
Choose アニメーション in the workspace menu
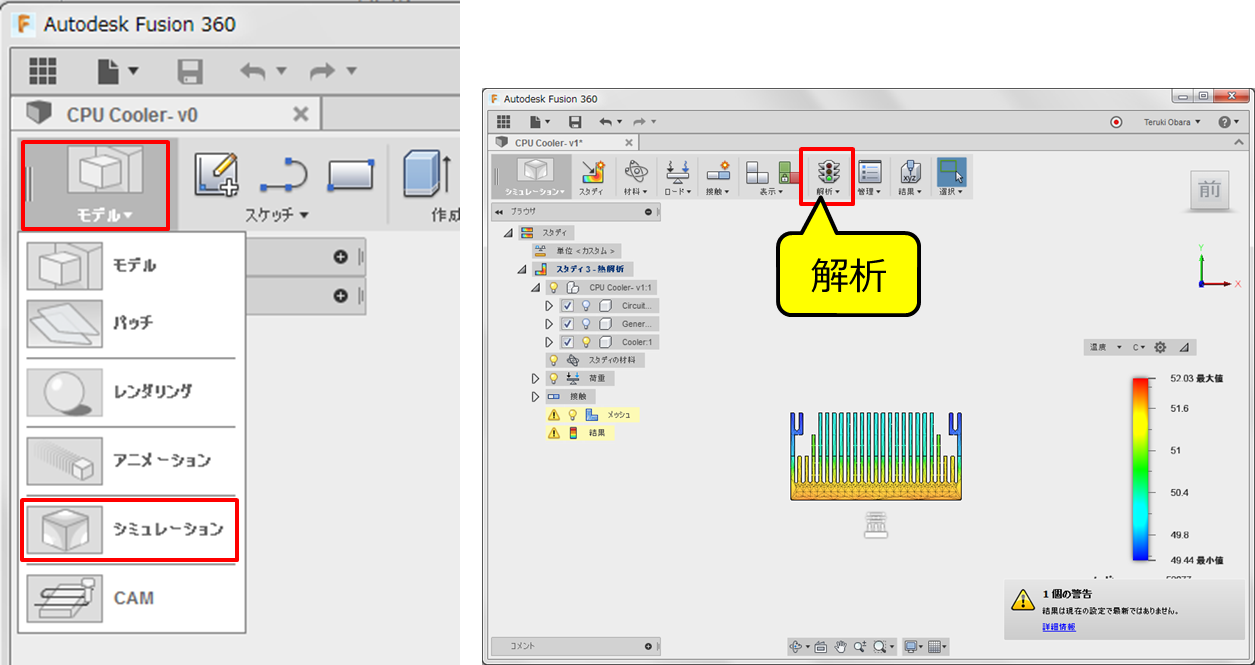tap(131, 460)
